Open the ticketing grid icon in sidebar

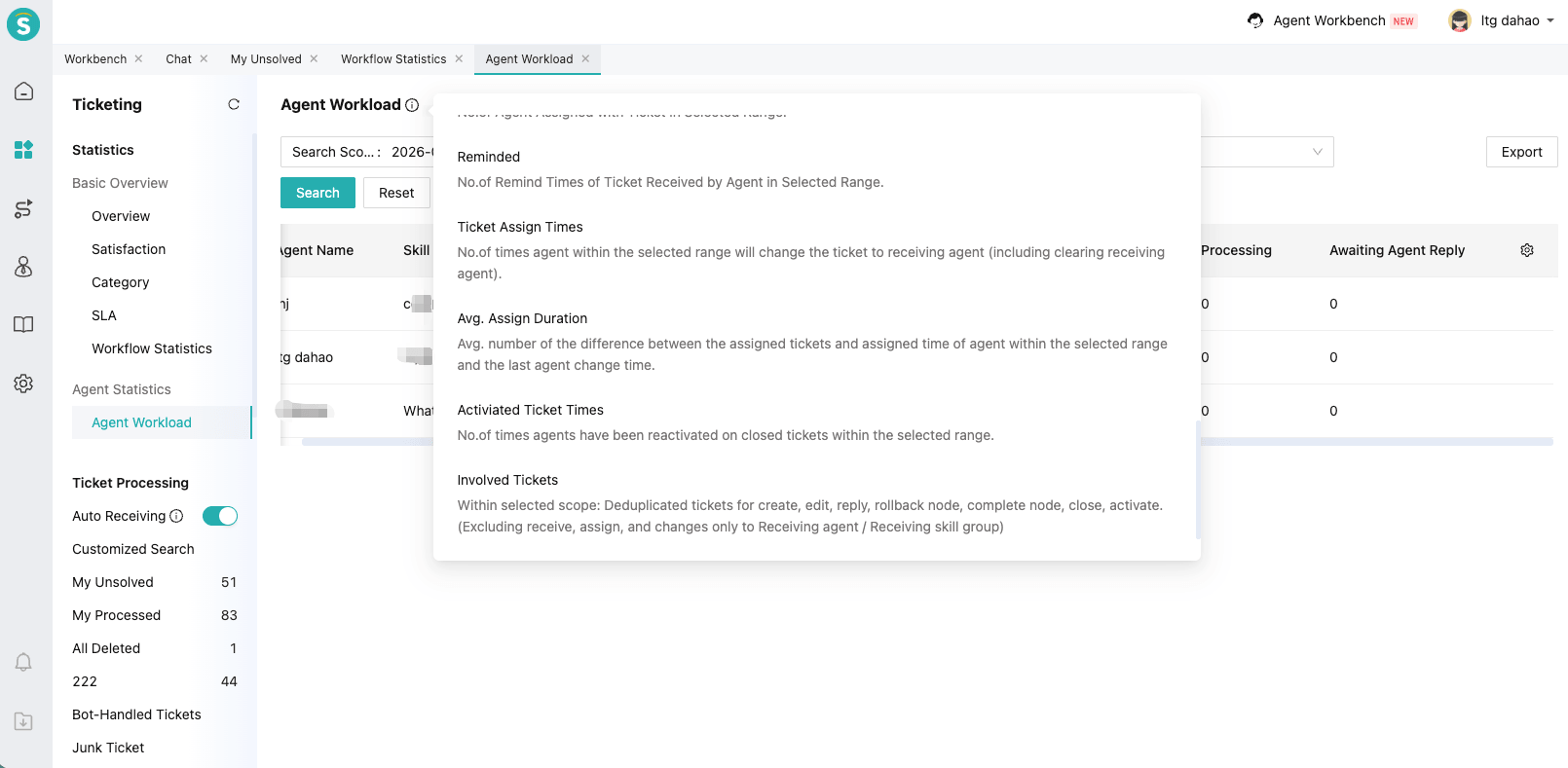(x=23, y=150)
